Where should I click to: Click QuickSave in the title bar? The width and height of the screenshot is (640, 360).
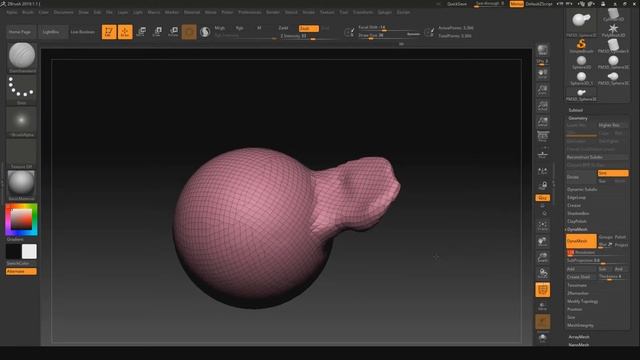tap(457, 4)
